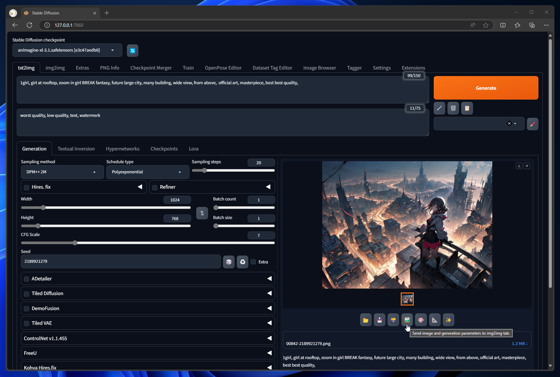Screen dimensions: 560x377
Task: Send image to extras triangle ruler icon
Action: (x=434, y=320)
